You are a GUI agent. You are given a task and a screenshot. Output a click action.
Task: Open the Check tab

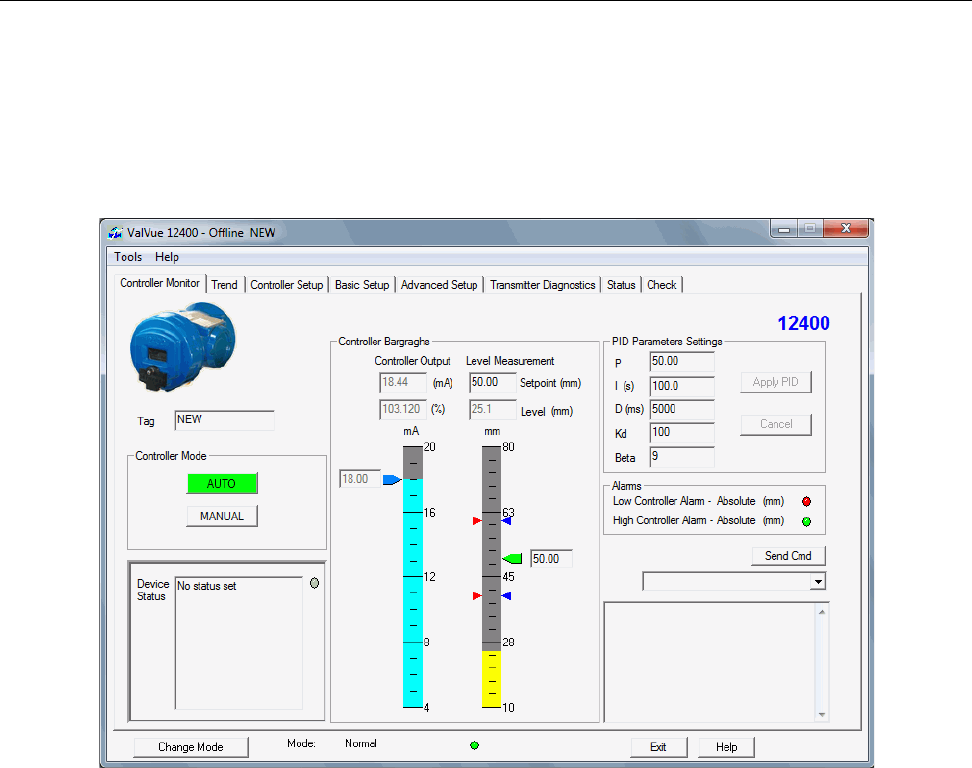point(661,285)
